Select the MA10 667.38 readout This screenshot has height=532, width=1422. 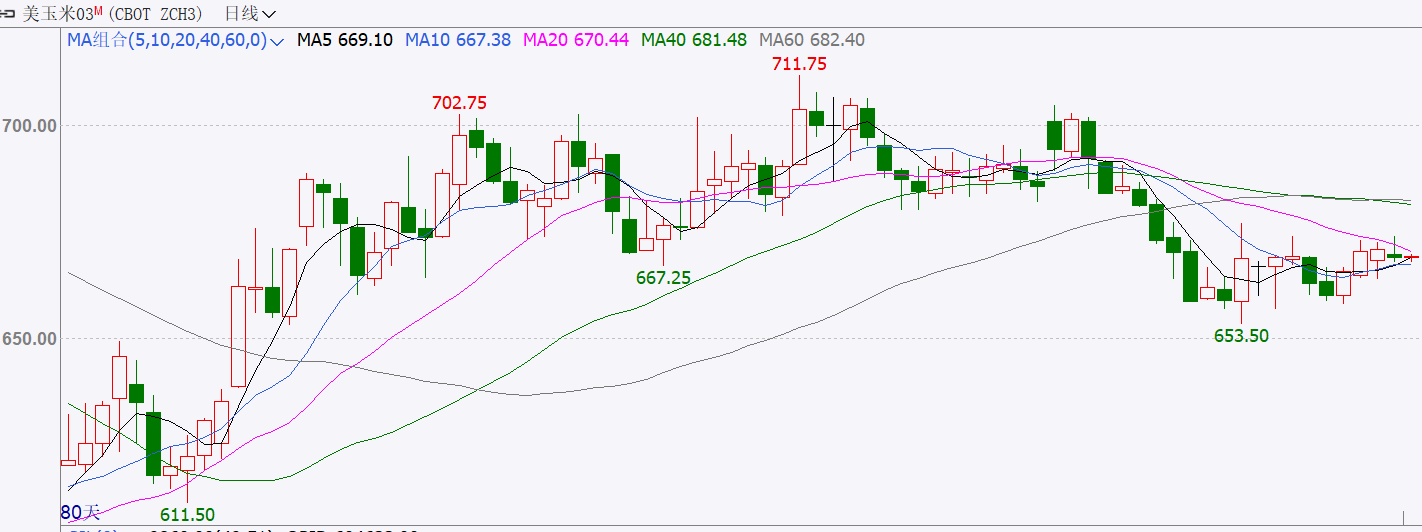tap(458, 40)
